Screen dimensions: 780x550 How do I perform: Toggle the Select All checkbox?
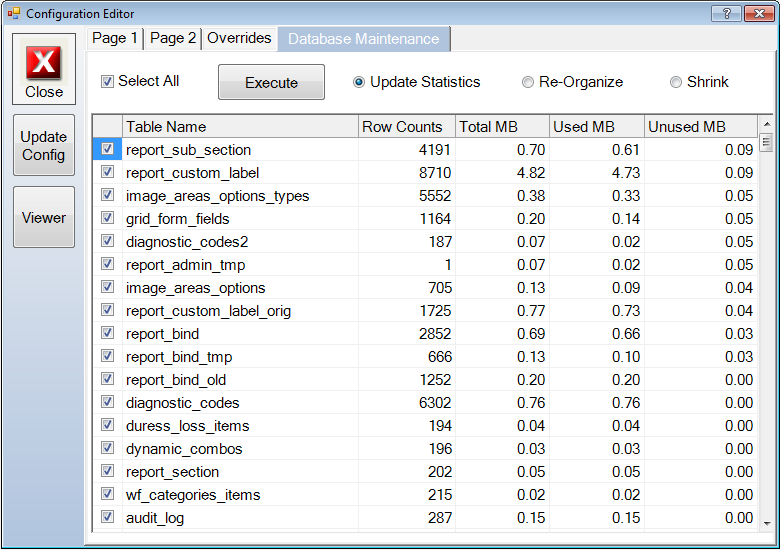[x=107, y=81]
